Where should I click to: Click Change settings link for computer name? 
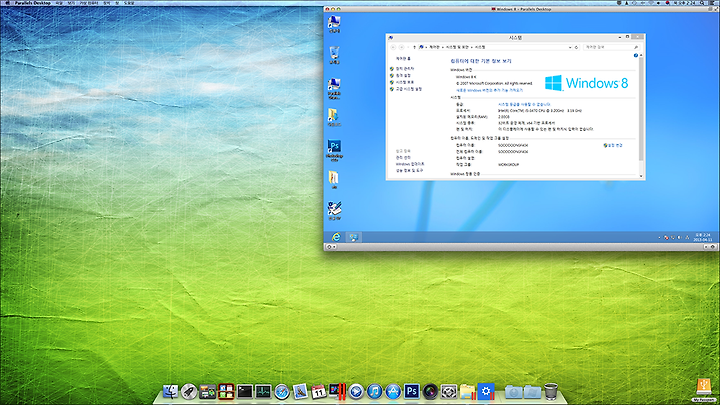pos(615,145)
